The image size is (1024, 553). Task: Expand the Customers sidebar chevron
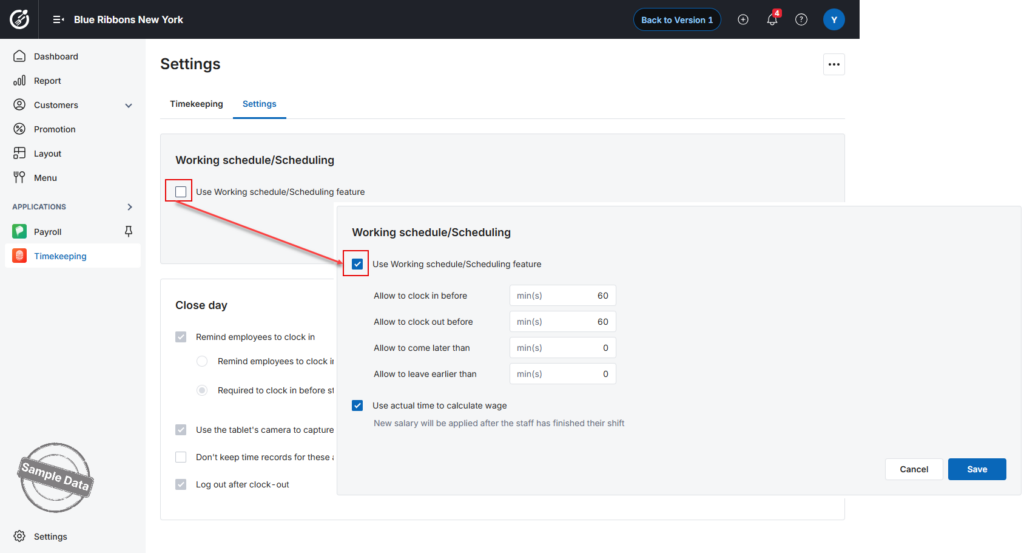tap(129, 105)
